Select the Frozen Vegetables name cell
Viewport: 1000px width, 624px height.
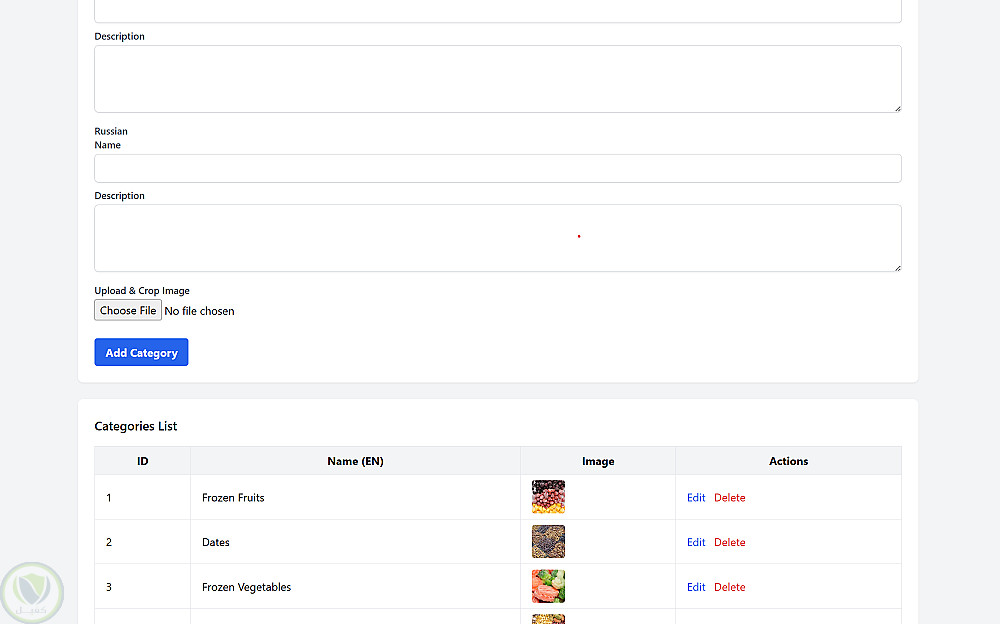[x=355, y=587]
